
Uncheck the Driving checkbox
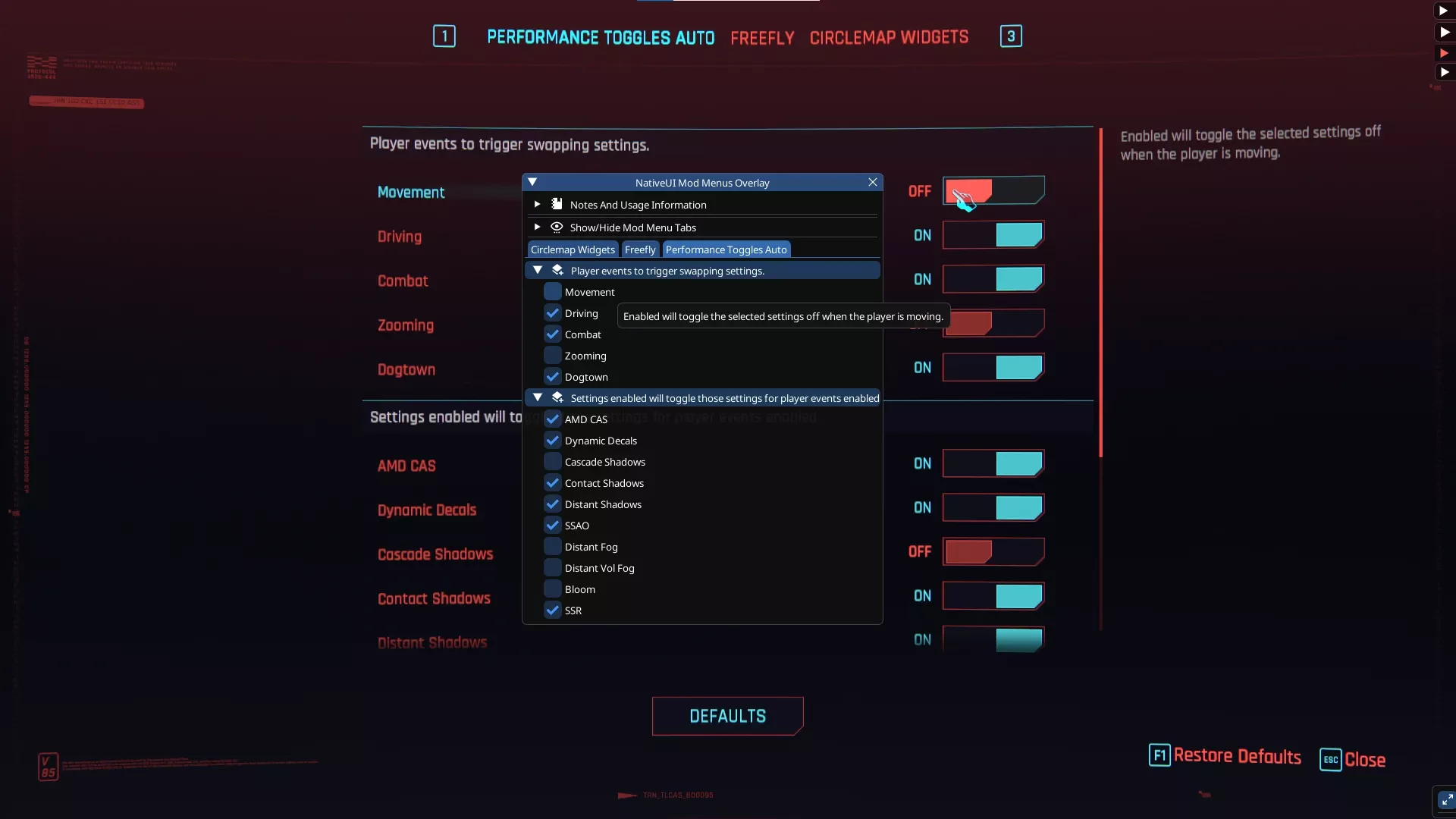[x=551, y=312]
